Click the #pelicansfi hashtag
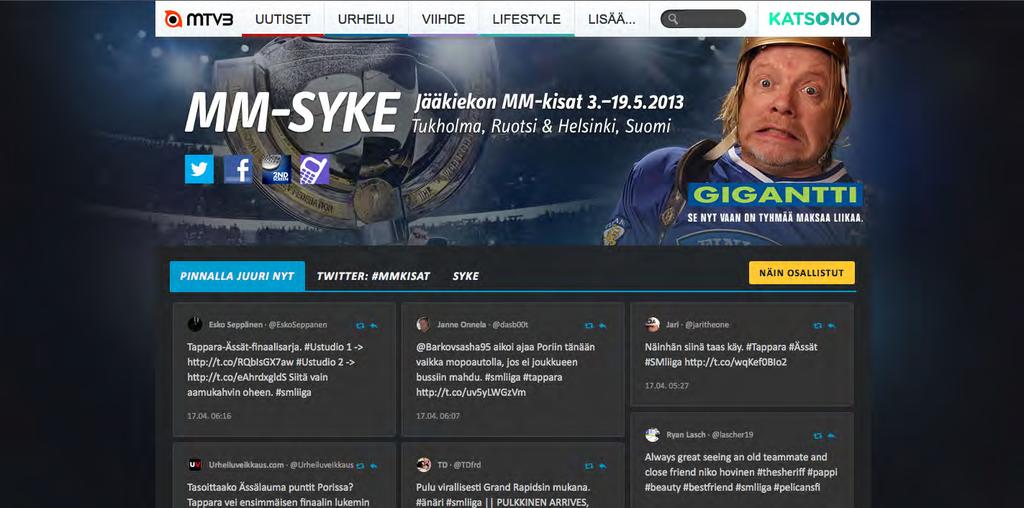Screen dimensions: 1024x508 797,487
